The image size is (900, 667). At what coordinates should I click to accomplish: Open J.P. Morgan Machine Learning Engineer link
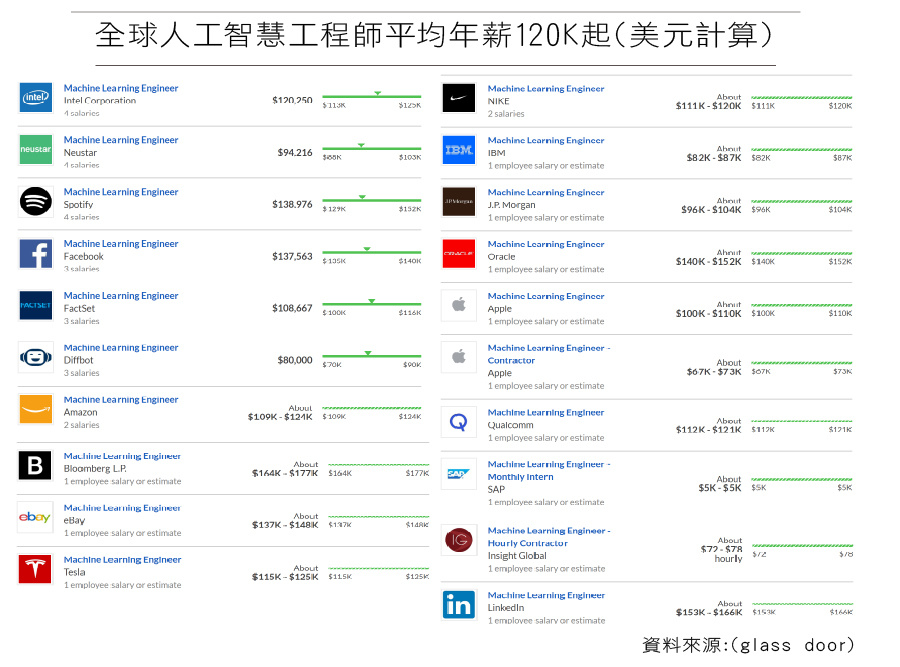click(546, 192)
